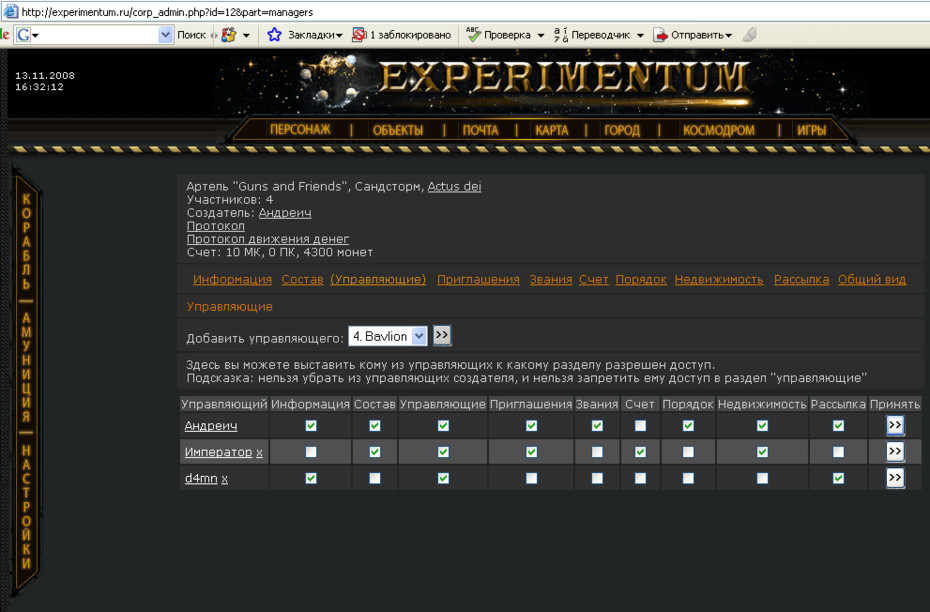Click the ABC spell check icon (Проверка)
930x612 pixels.
[473, 34]
